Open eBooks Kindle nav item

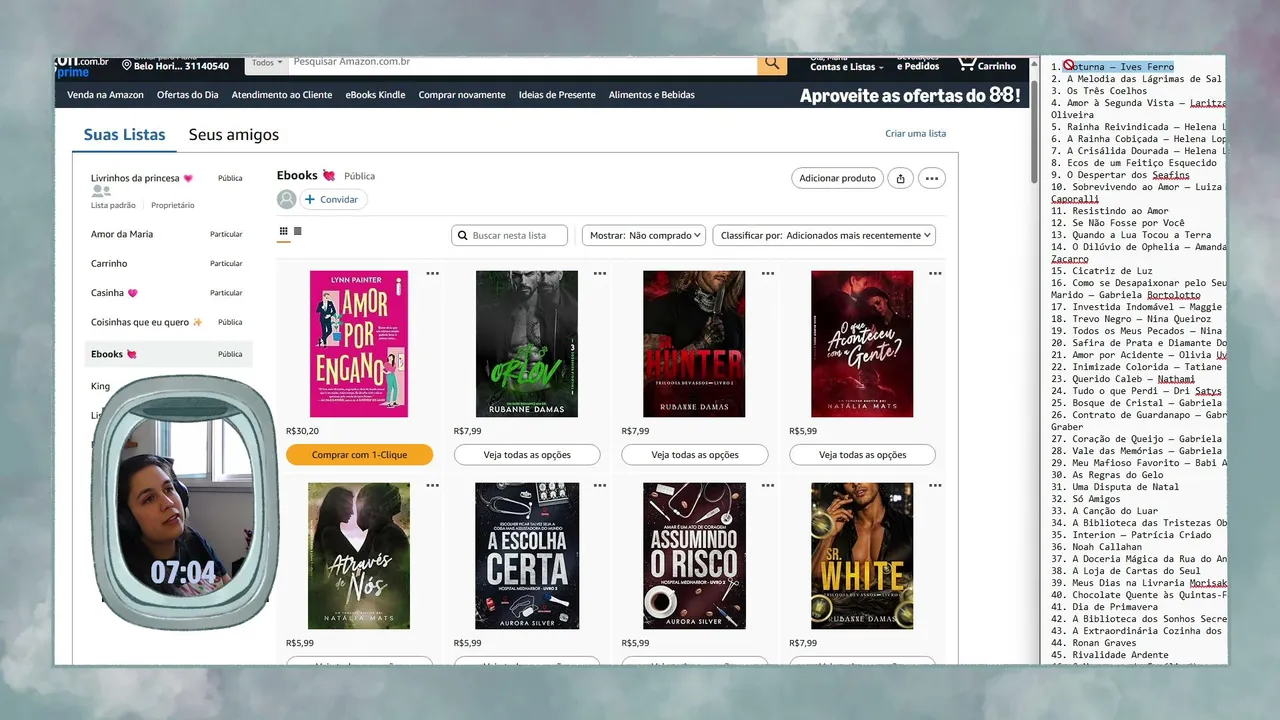click(x=376, y=95)
